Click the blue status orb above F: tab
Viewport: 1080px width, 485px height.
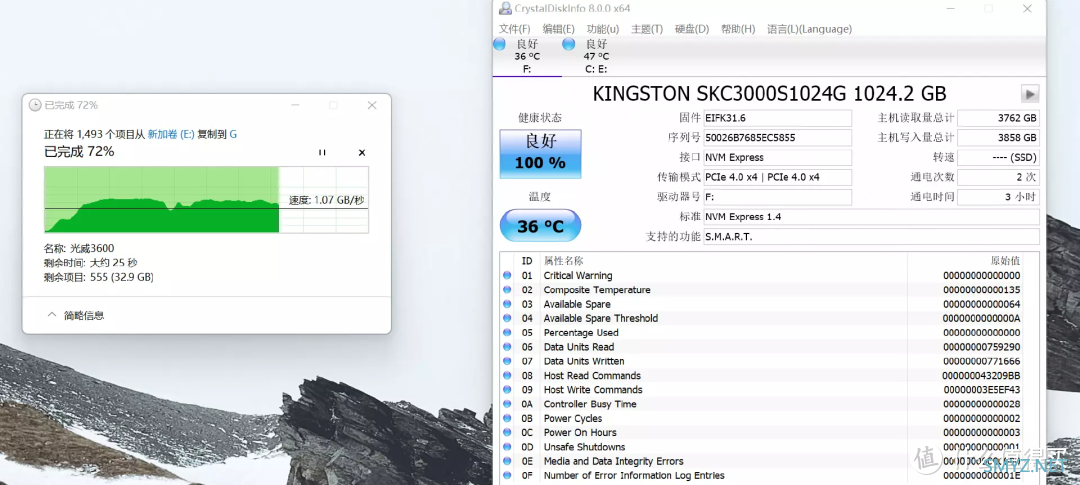tap(499, 44)
